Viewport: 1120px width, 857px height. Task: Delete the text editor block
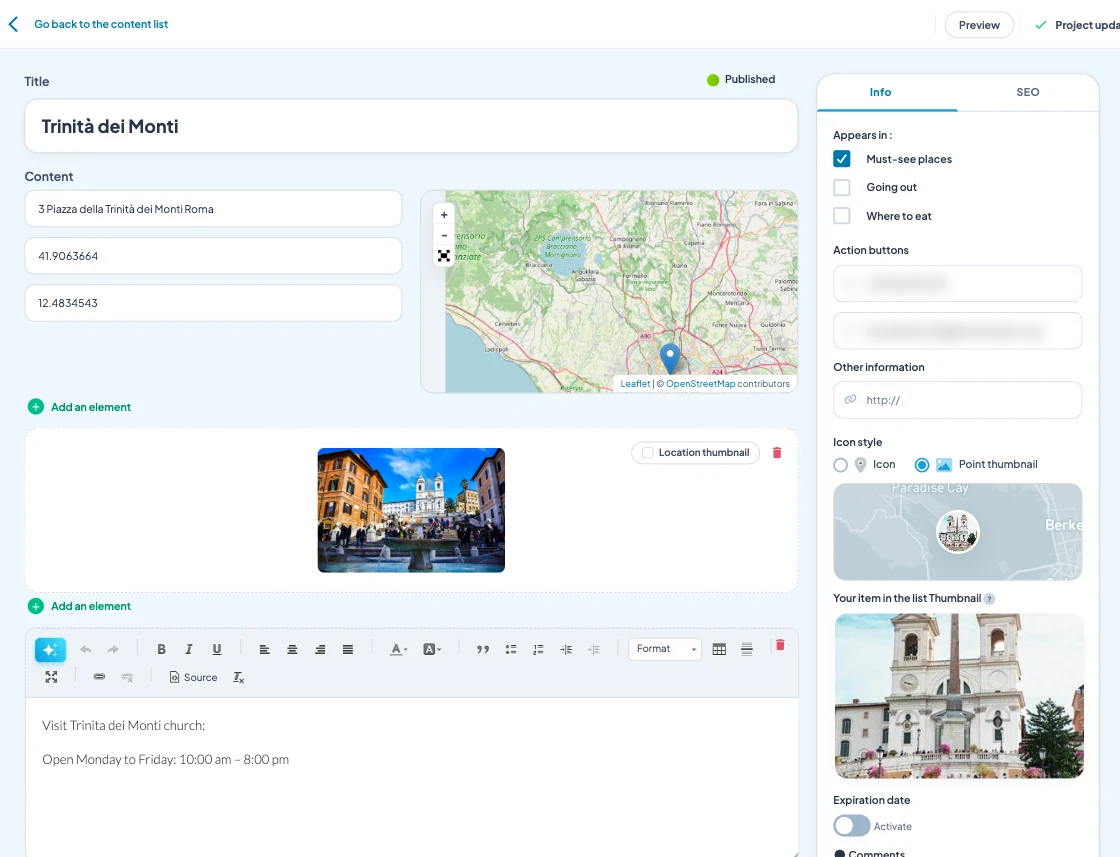point(780,645)
